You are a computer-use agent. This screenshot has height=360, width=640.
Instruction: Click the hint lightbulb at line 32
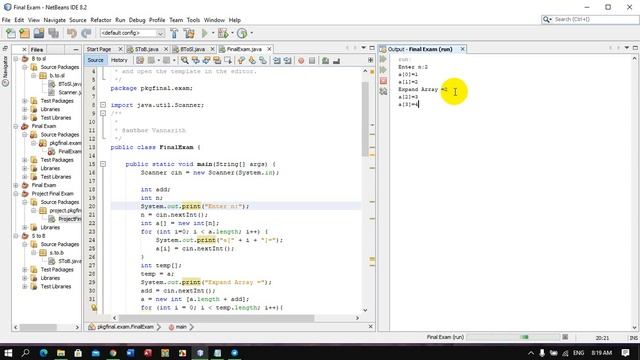point(94,307)
